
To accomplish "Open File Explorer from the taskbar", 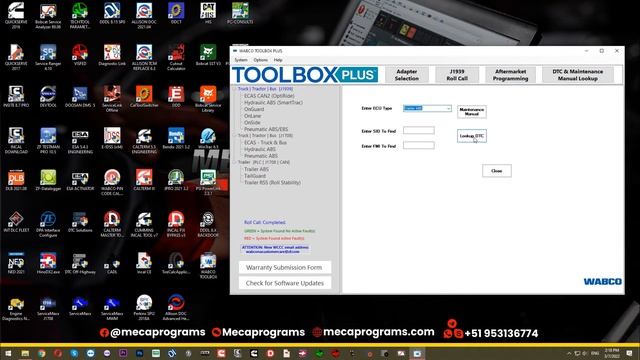I will (25, 353).
